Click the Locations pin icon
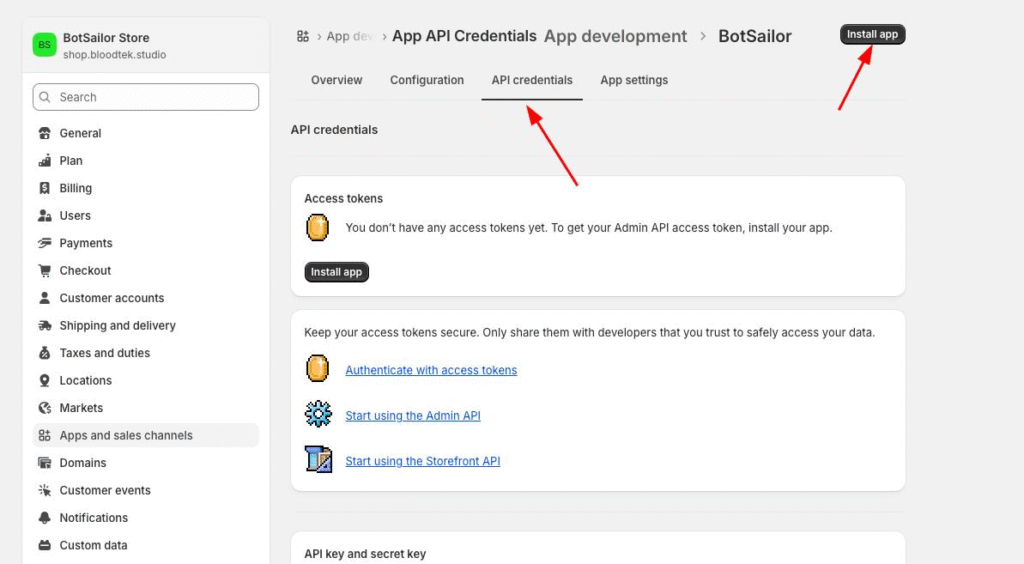This screenshot has width=1024, height=564. pyautogui.click(x=44, y=380)
